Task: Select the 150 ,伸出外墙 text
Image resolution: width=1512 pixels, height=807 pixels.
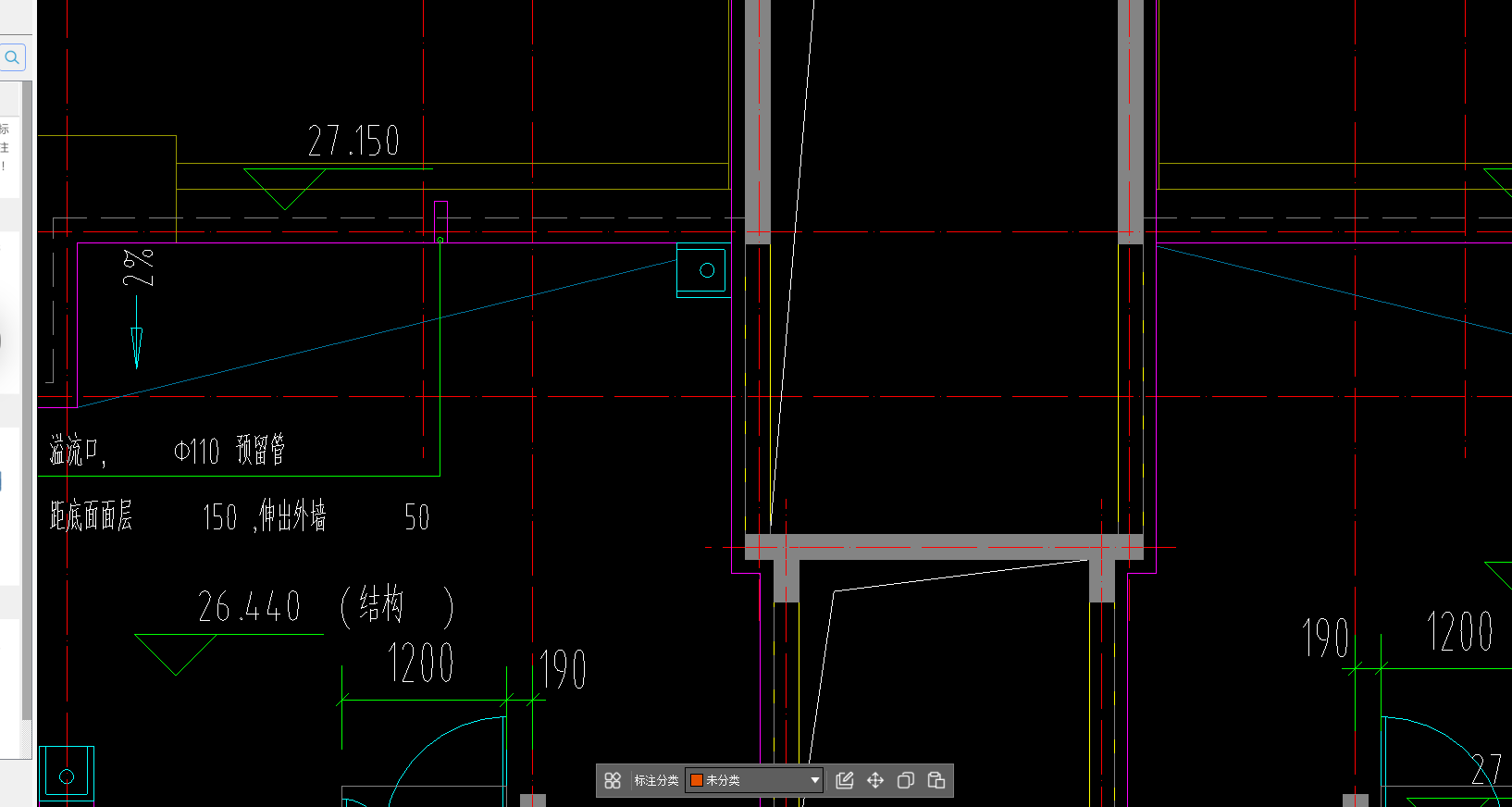Action: coord(265,516)
